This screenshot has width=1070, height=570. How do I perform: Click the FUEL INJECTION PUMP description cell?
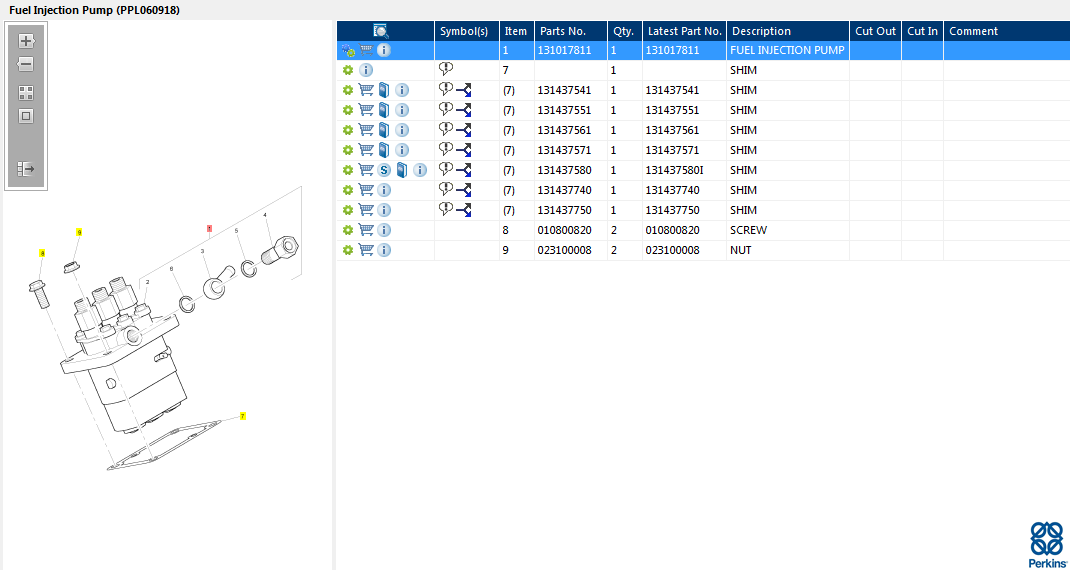click(x=787, y=50)
